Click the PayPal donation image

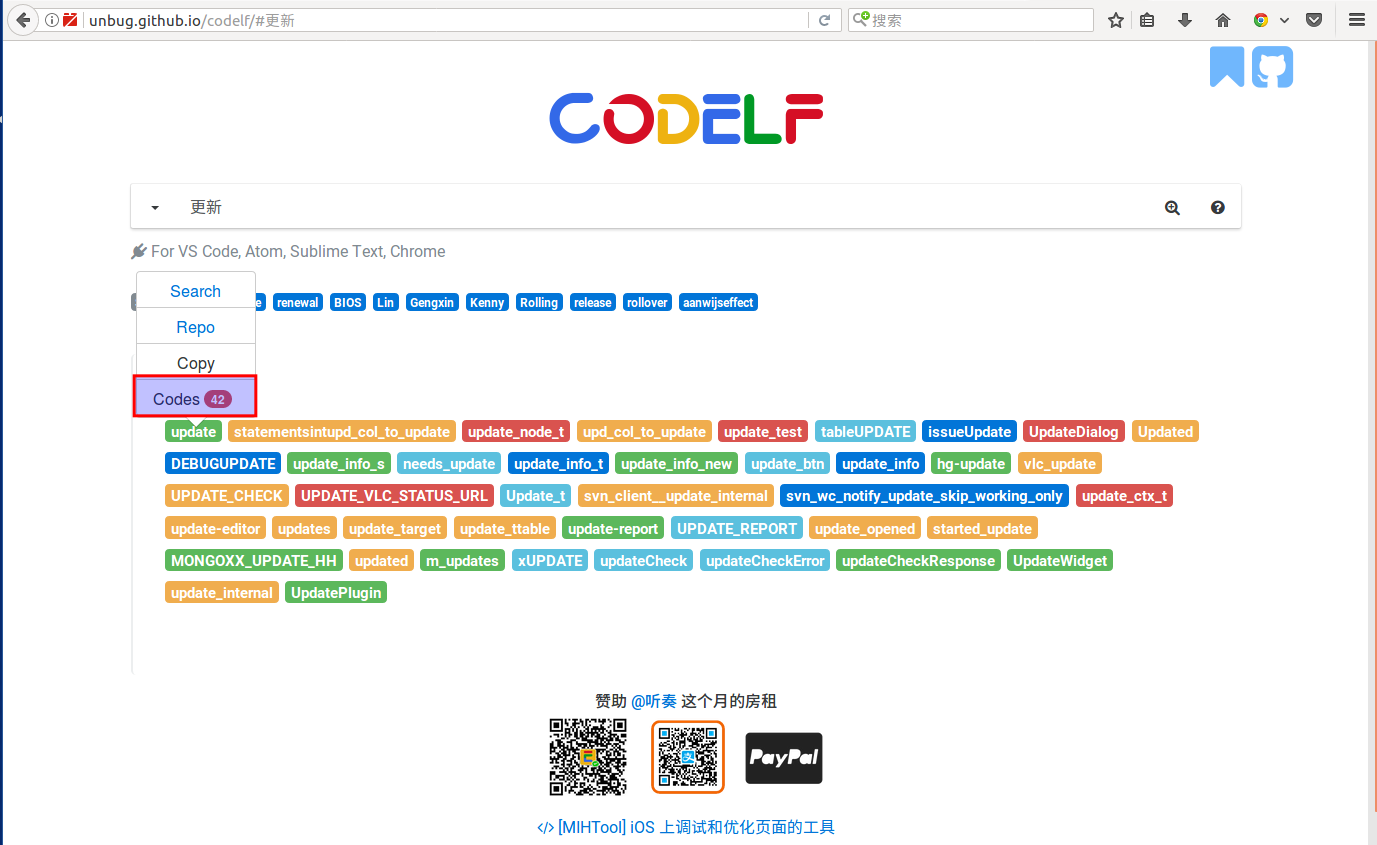pos(784,757)
